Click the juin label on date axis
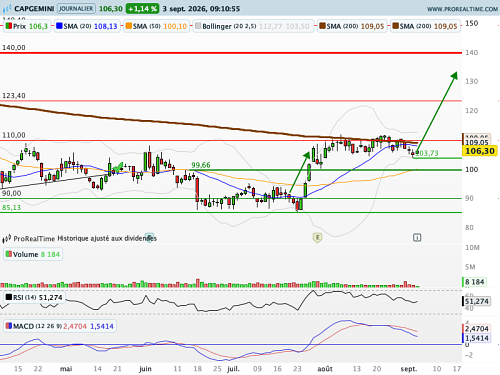 pos(145,369)
